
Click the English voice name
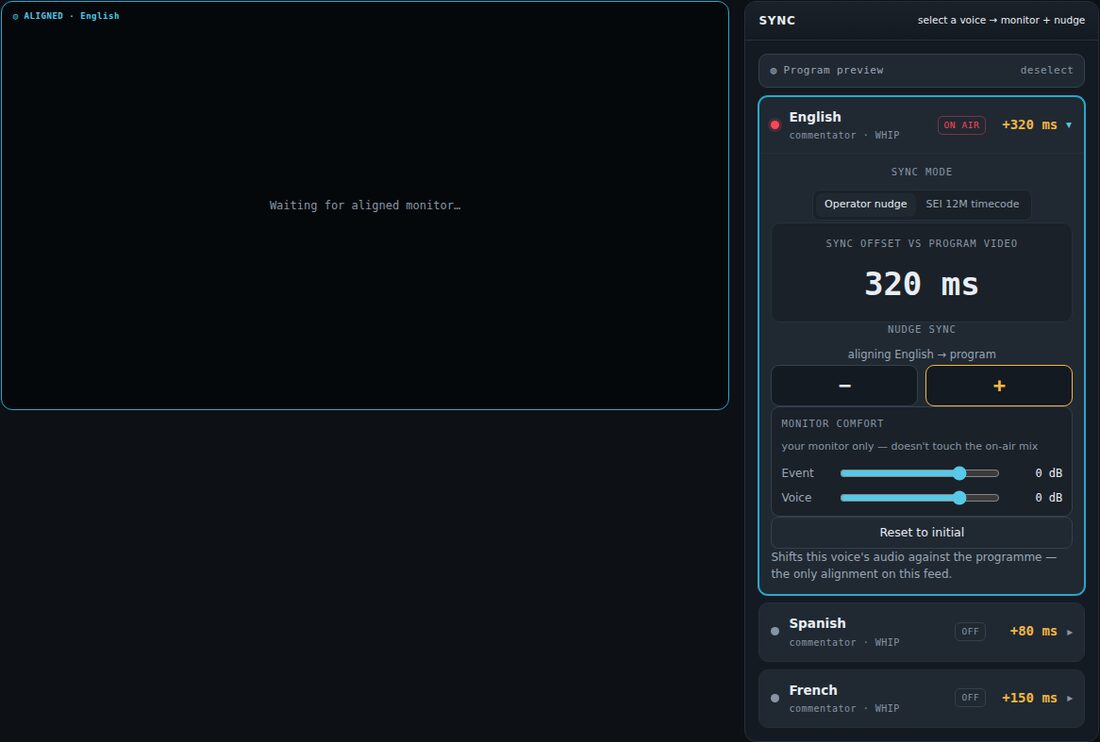(814, 117)
